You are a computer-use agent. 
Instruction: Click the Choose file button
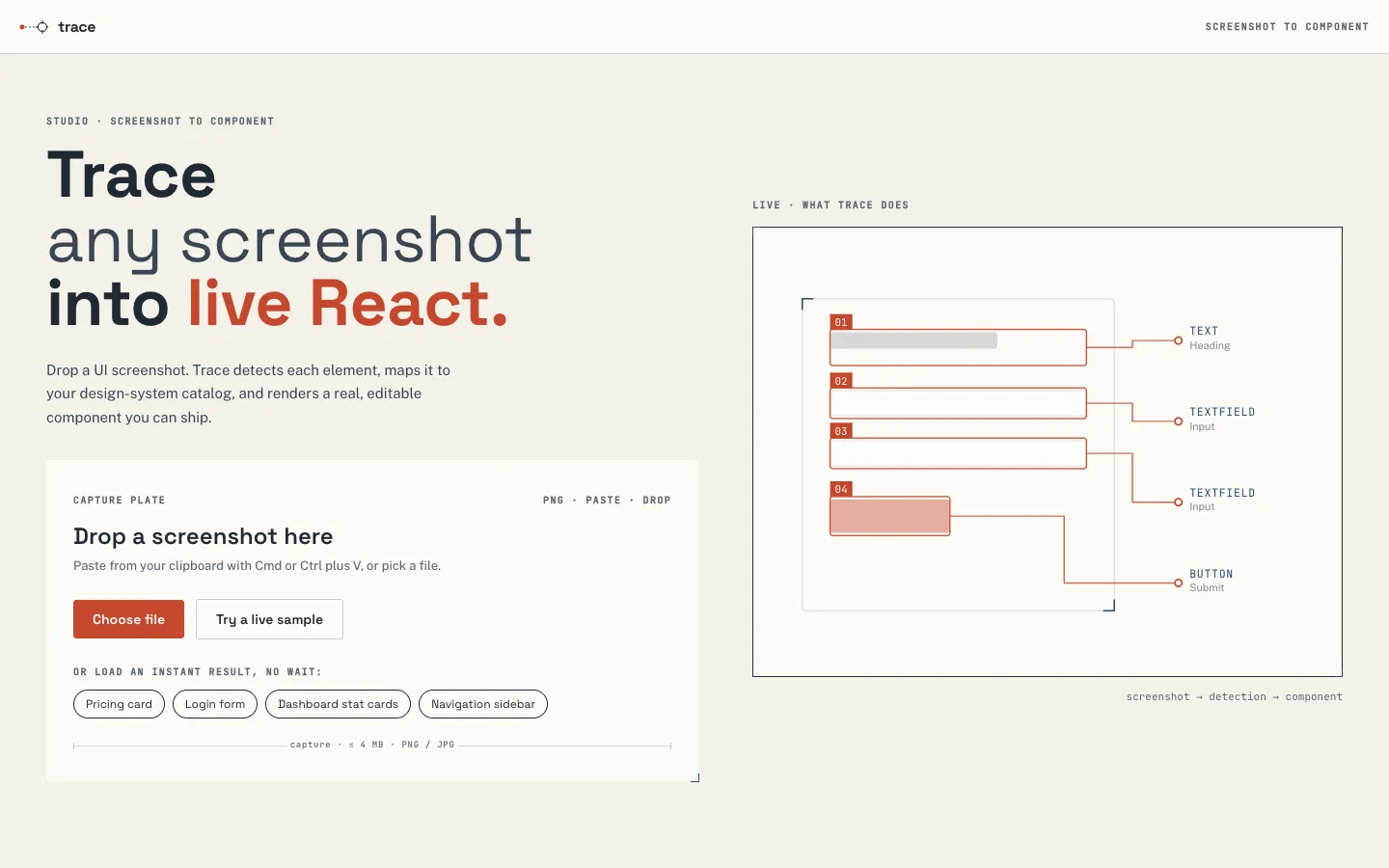tap(128, 619)
